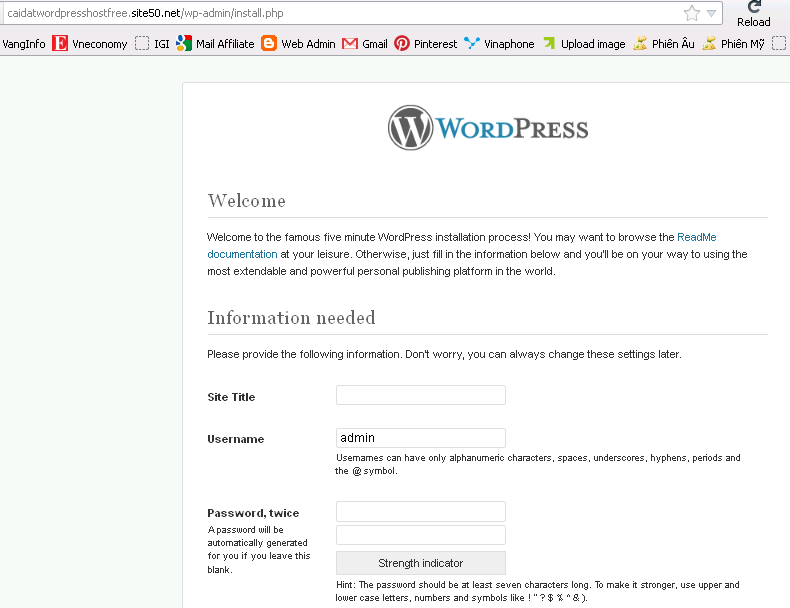Open the Vneconomy bookmark label
The width and height of the screenshot is (790, 608).
(100, 44)
